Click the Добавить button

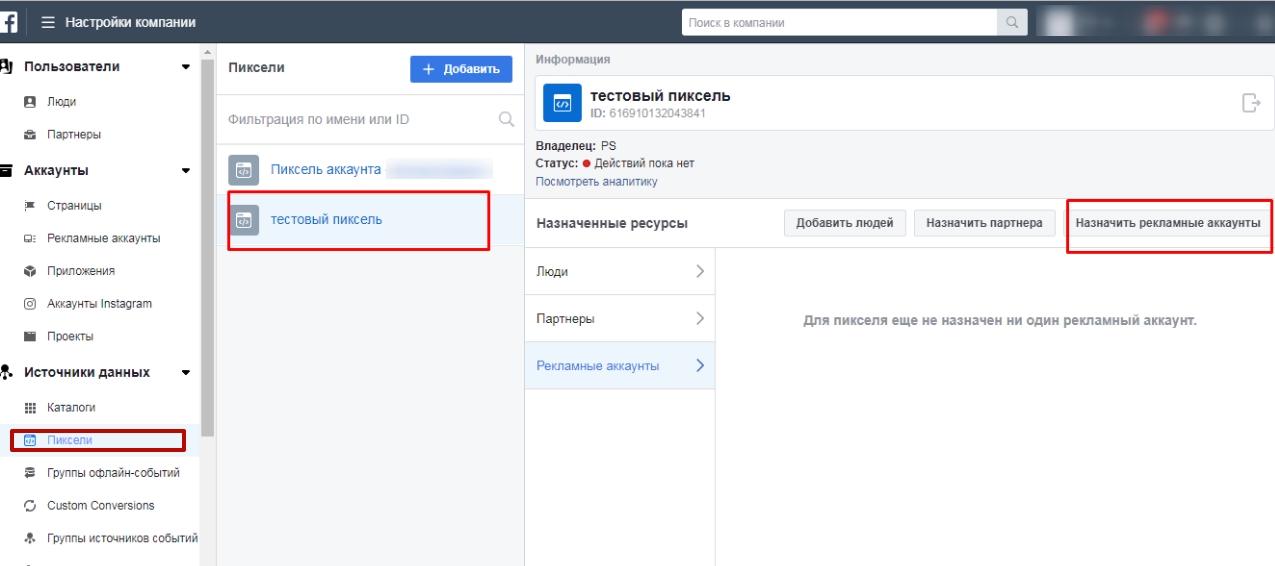[461, 69]
